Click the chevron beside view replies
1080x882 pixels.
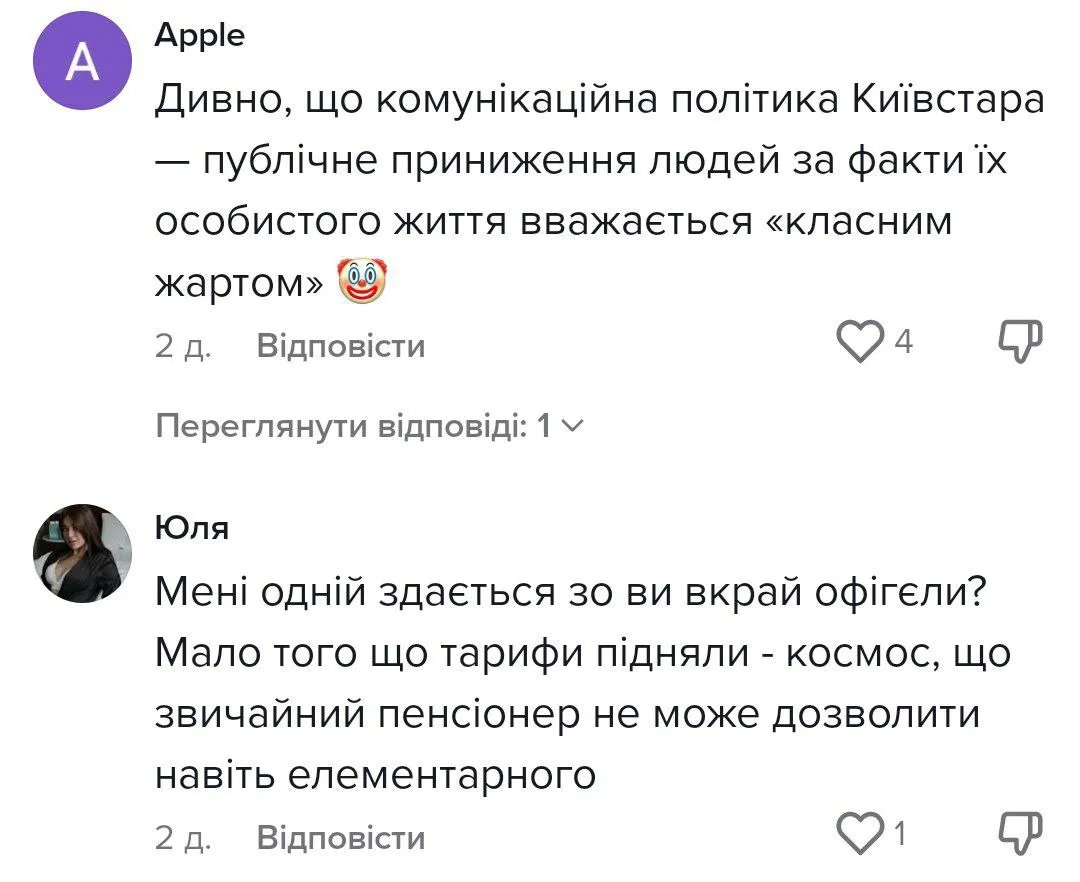[572, 427]
